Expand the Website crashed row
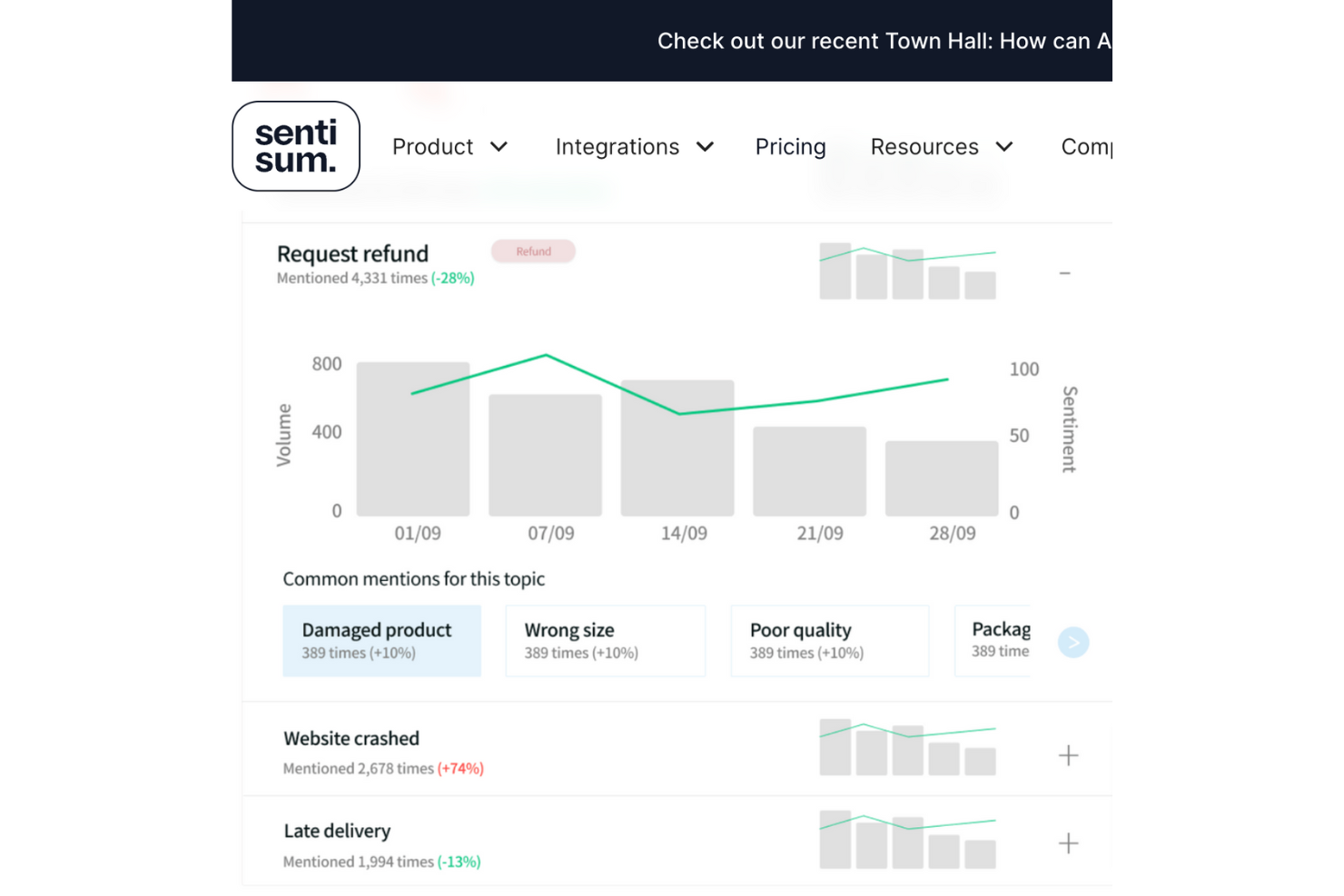1344x896 pixels. (1068, 755)
